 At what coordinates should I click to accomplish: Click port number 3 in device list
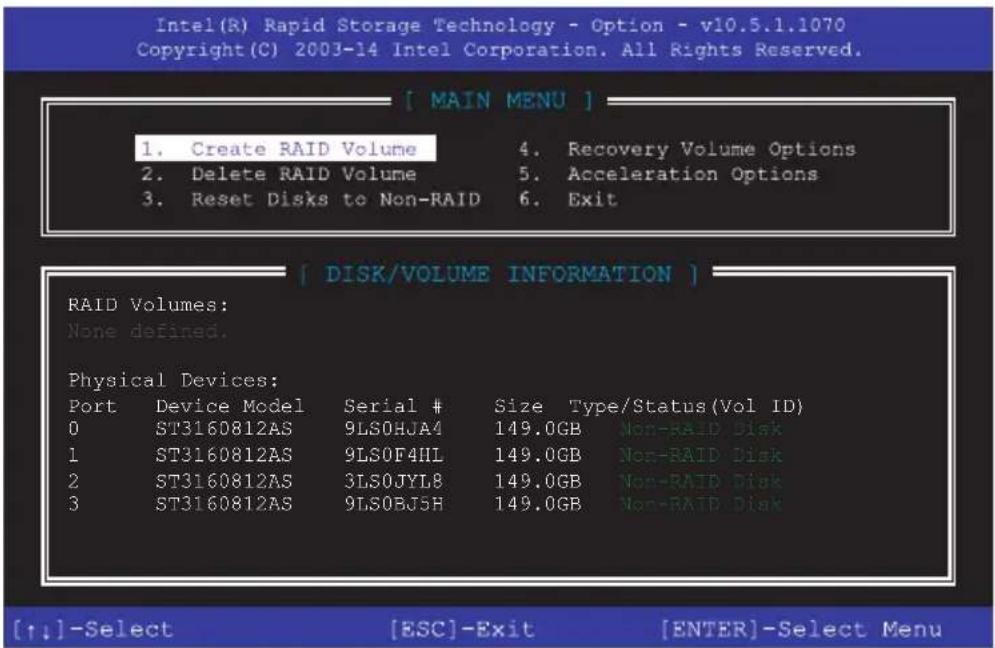pos(74,504)
